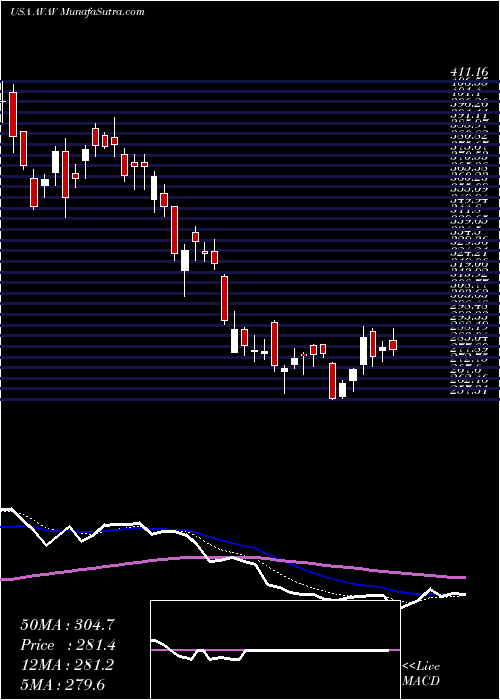Click the "5MA : 279.6" readout
This screenshot has width=500, height=700.
63,685
